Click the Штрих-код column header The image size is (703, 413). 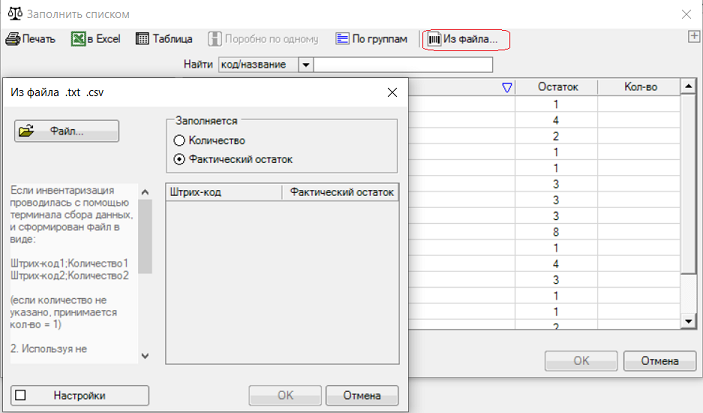point(223,192)
